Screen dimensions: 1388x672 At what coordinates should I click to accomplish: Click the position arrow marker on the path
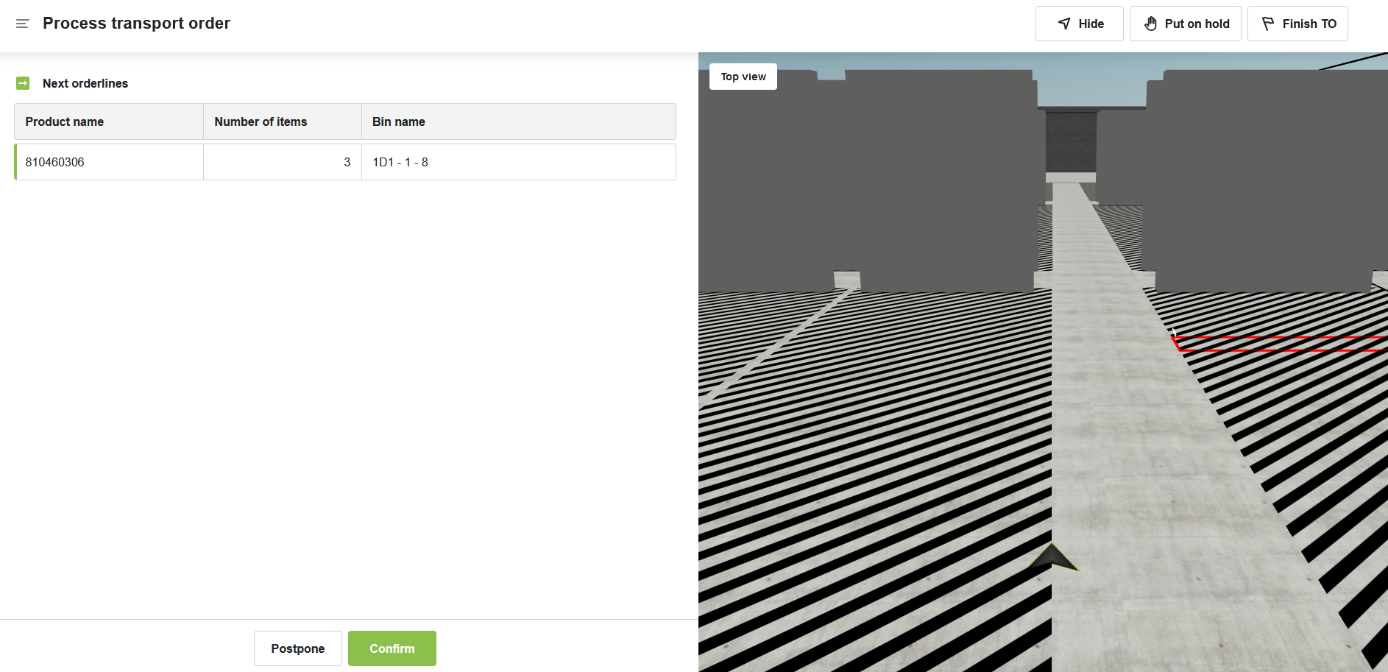[1052, 558]
